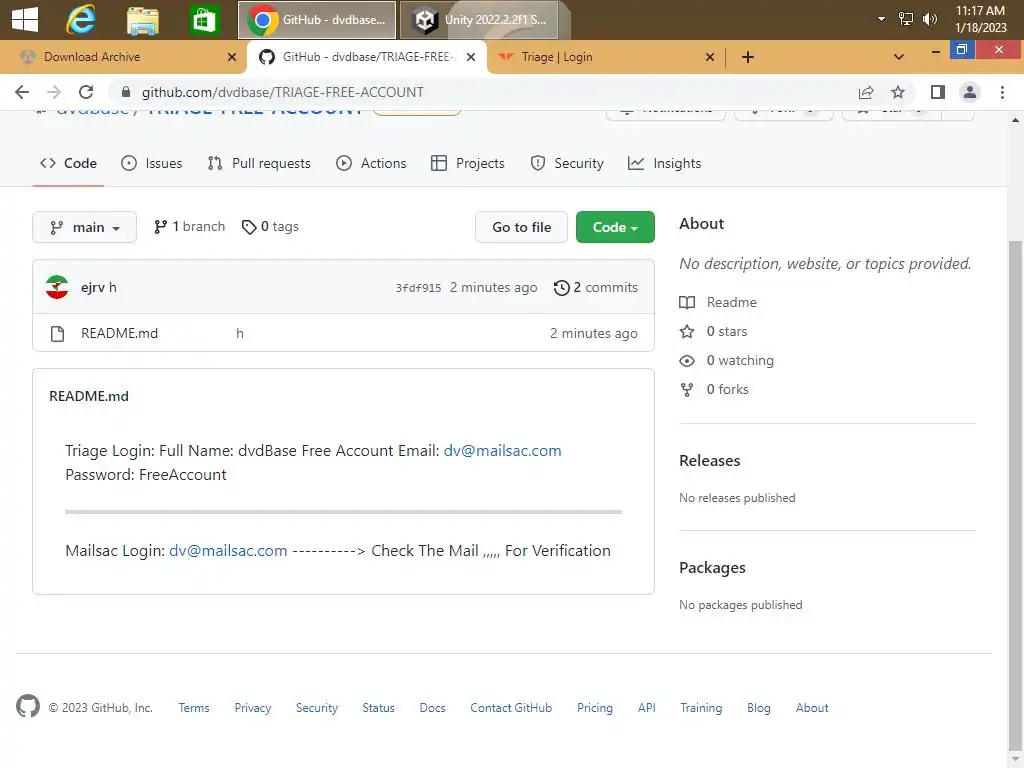This screenshot has width=1024, height=768.
Task: Open the Chrome profile avatar
Action: (x=970, y=92)
